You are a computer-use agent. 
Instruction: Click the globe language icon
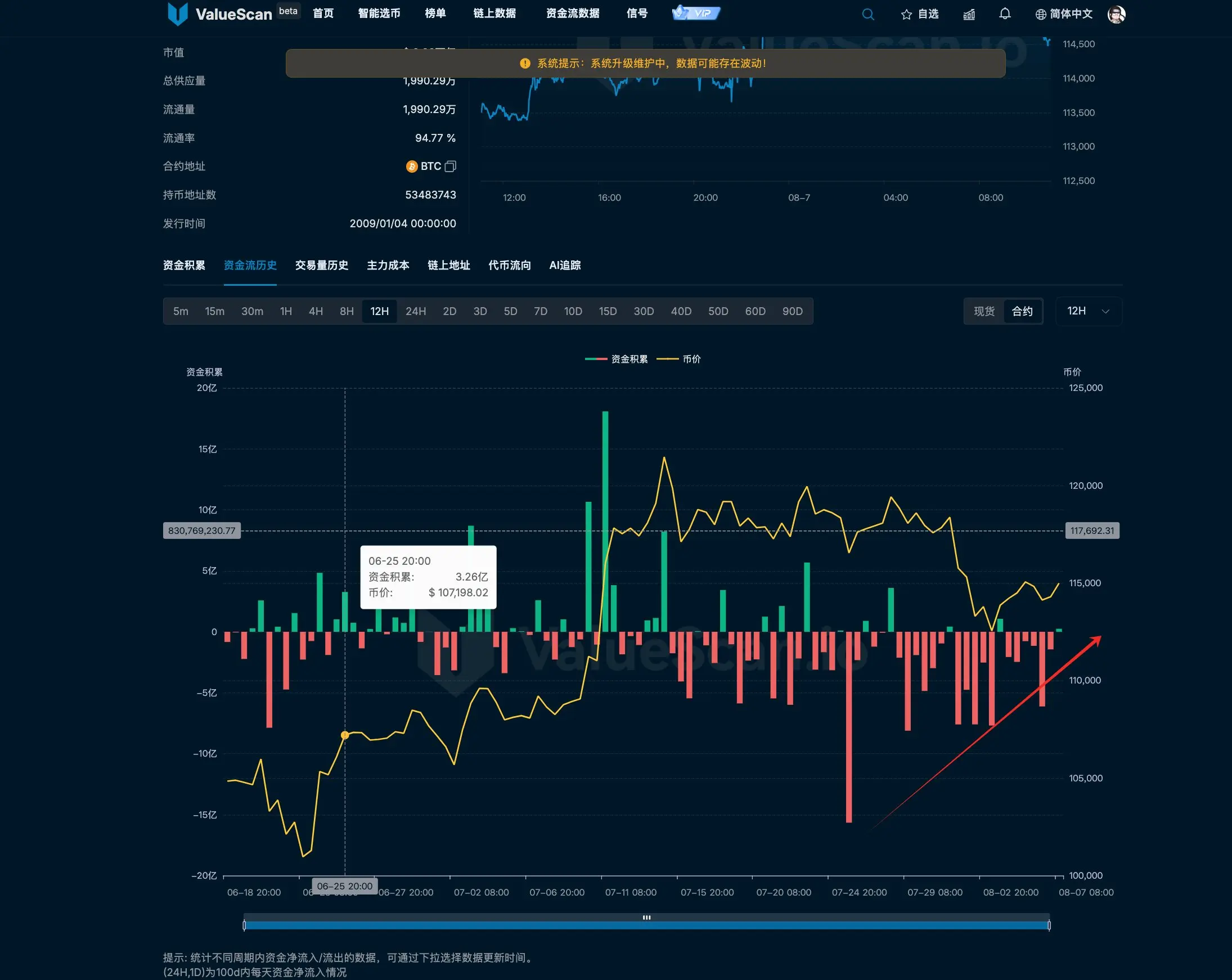click(x=1041, y=14)
